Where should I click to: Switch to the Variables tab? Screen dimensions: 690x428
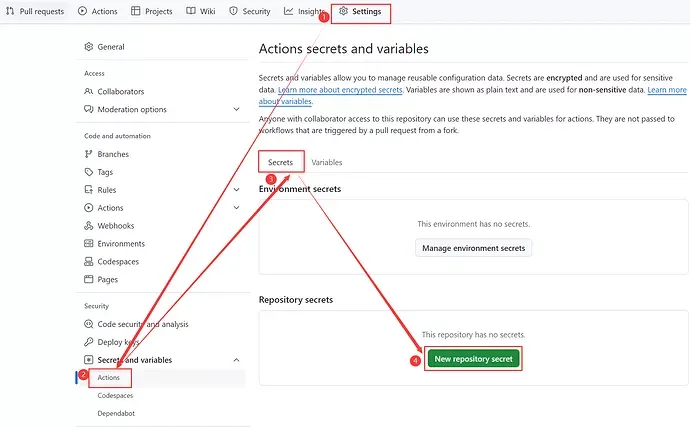click(327, 162)
